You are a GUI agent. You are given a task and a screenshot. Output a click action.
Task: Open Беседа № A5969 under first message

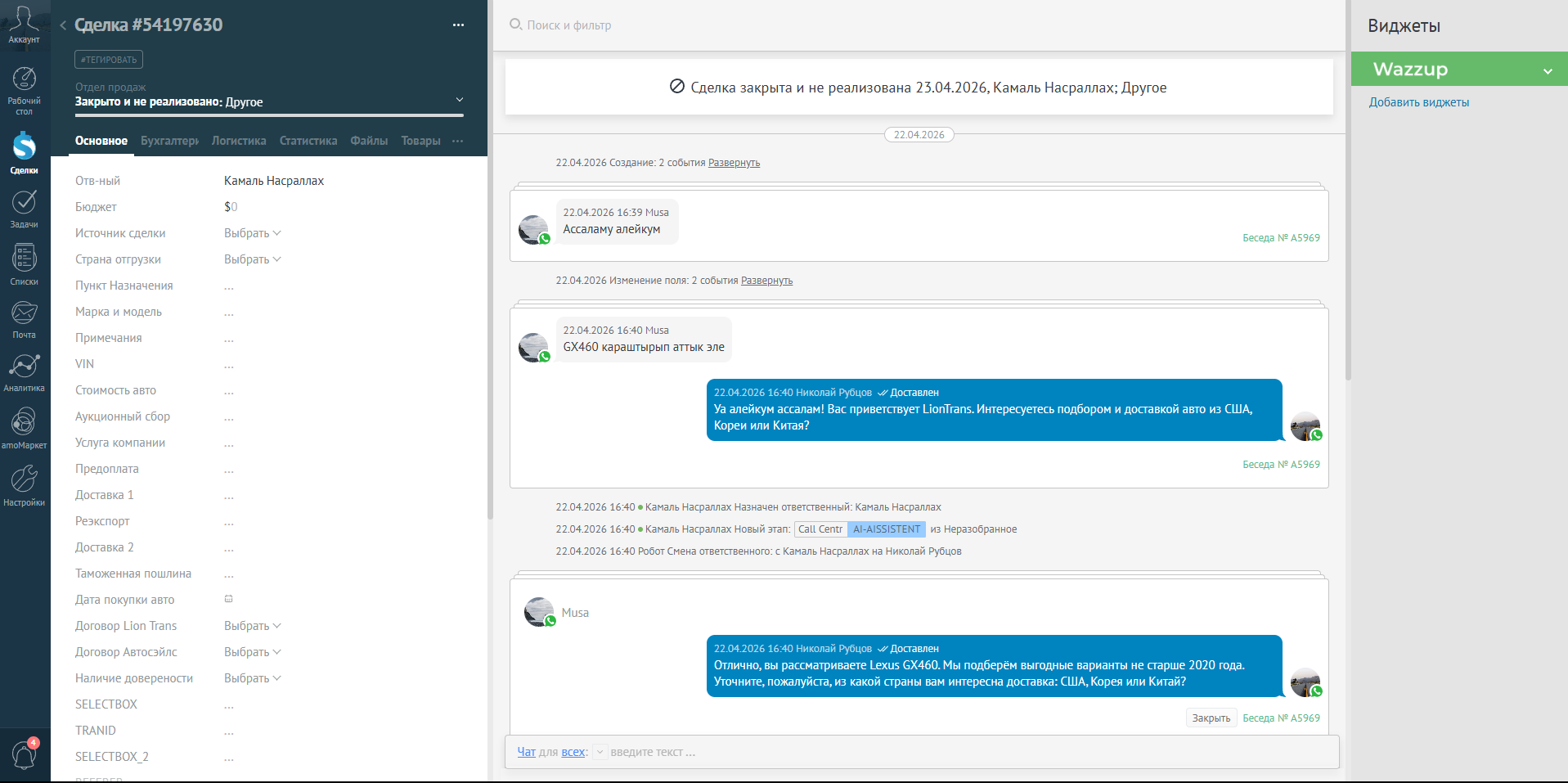click(1281, 238)
